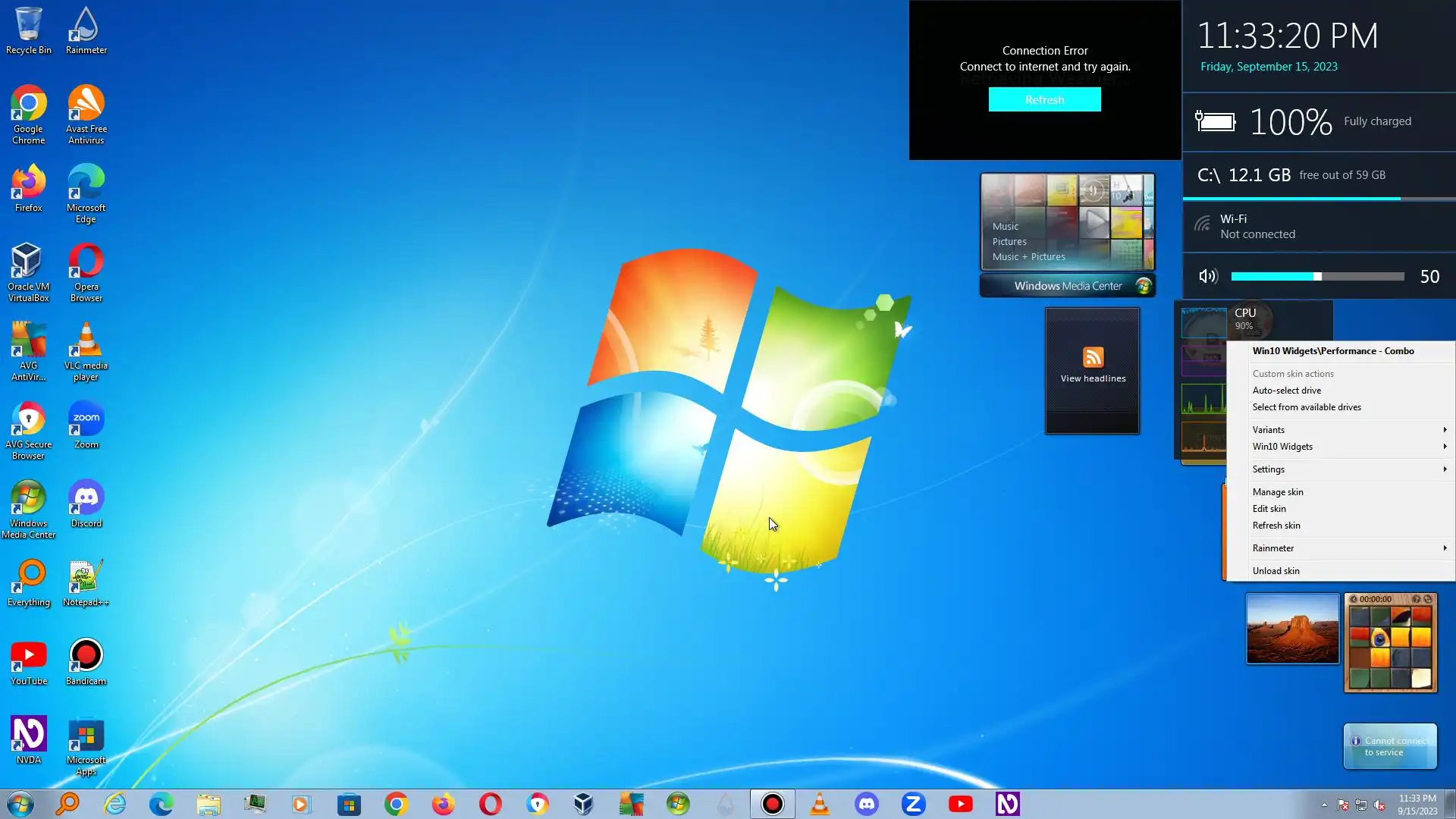1456x819 pixels.
Task: Click the volume slider track in the widget
Action: (1317, 277)
